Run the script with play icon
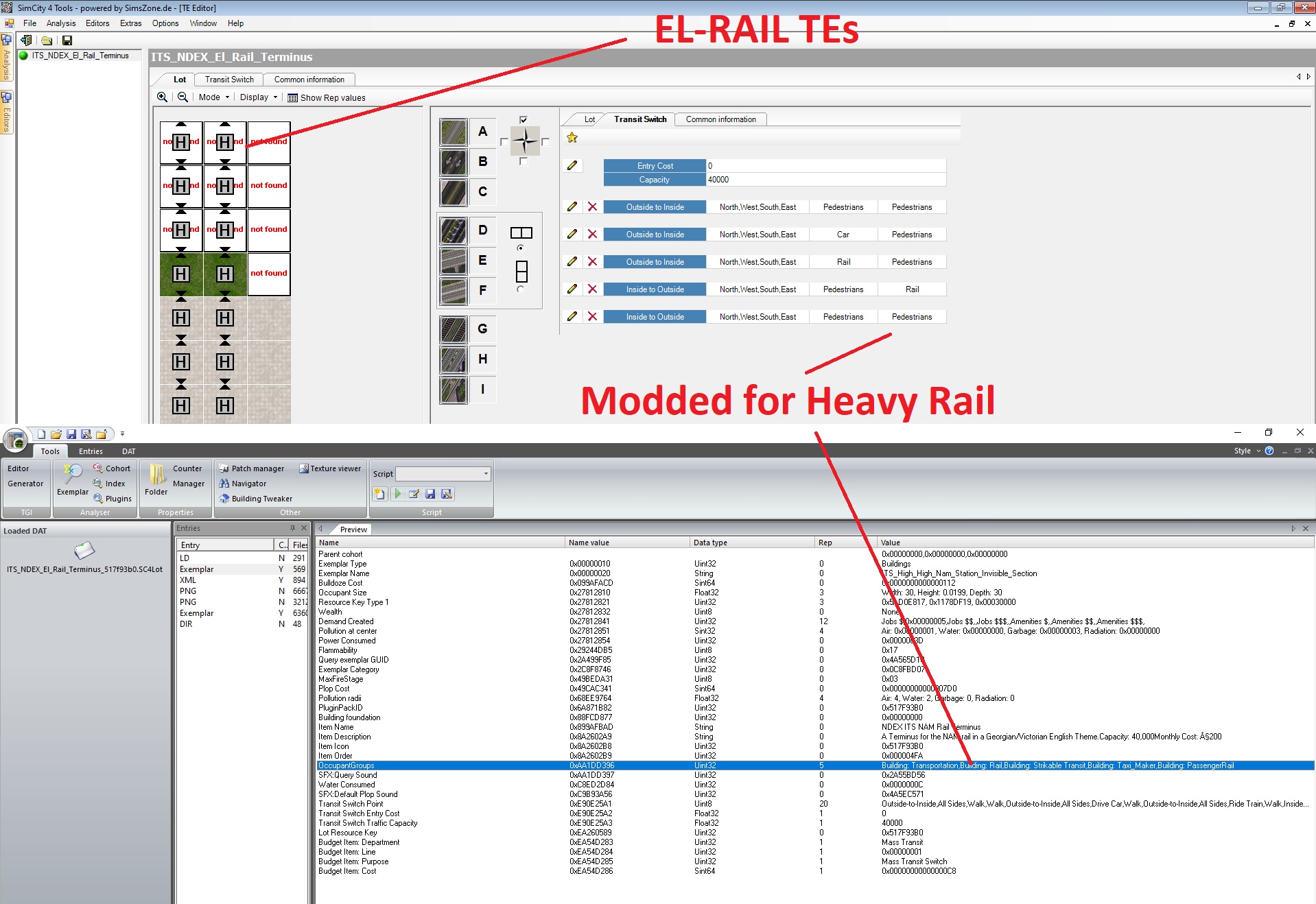Screen dimensions: 1316x904 397,494
